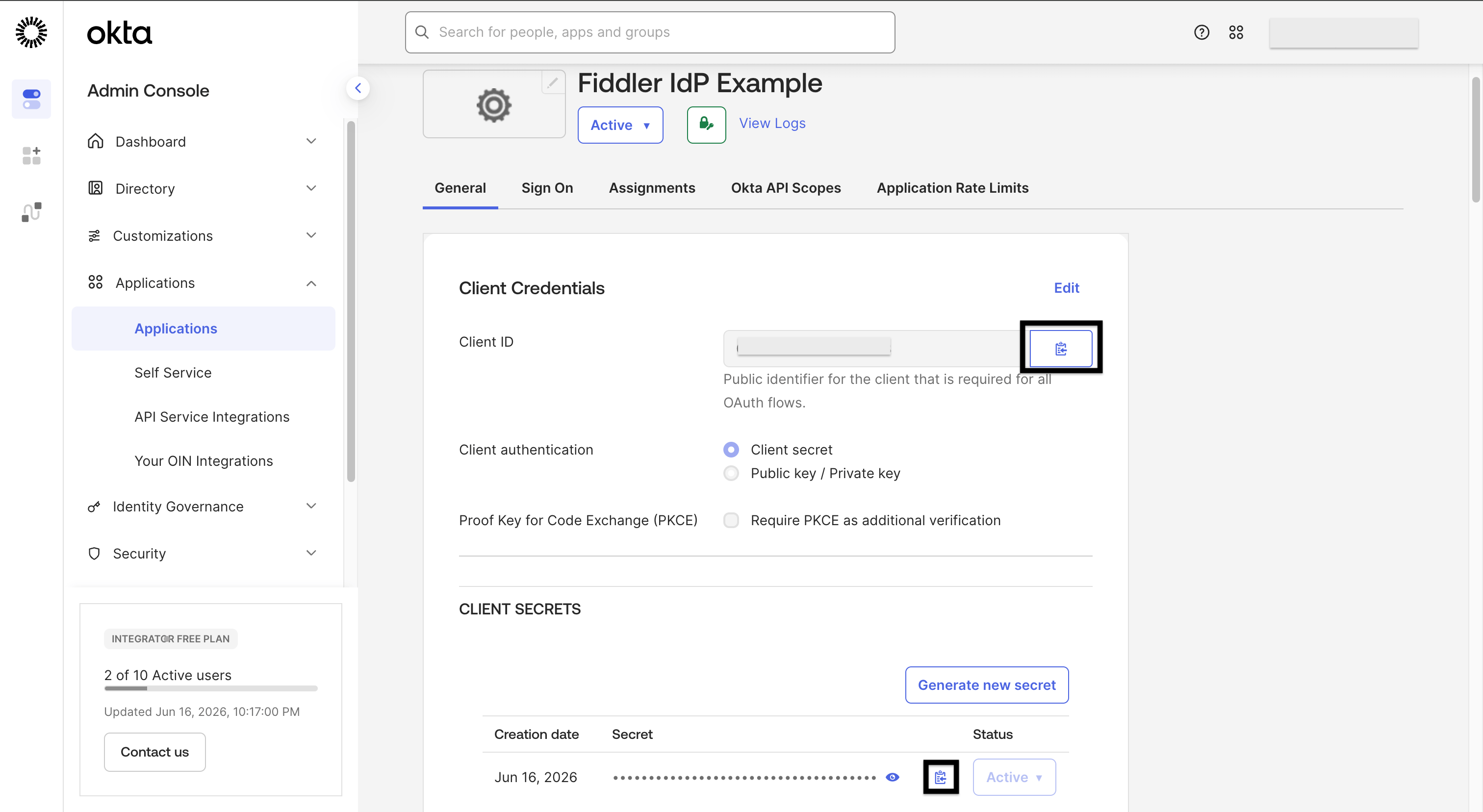
Task: Click the Contact us button
Action: pyautogui.click(x=154, y=752)
